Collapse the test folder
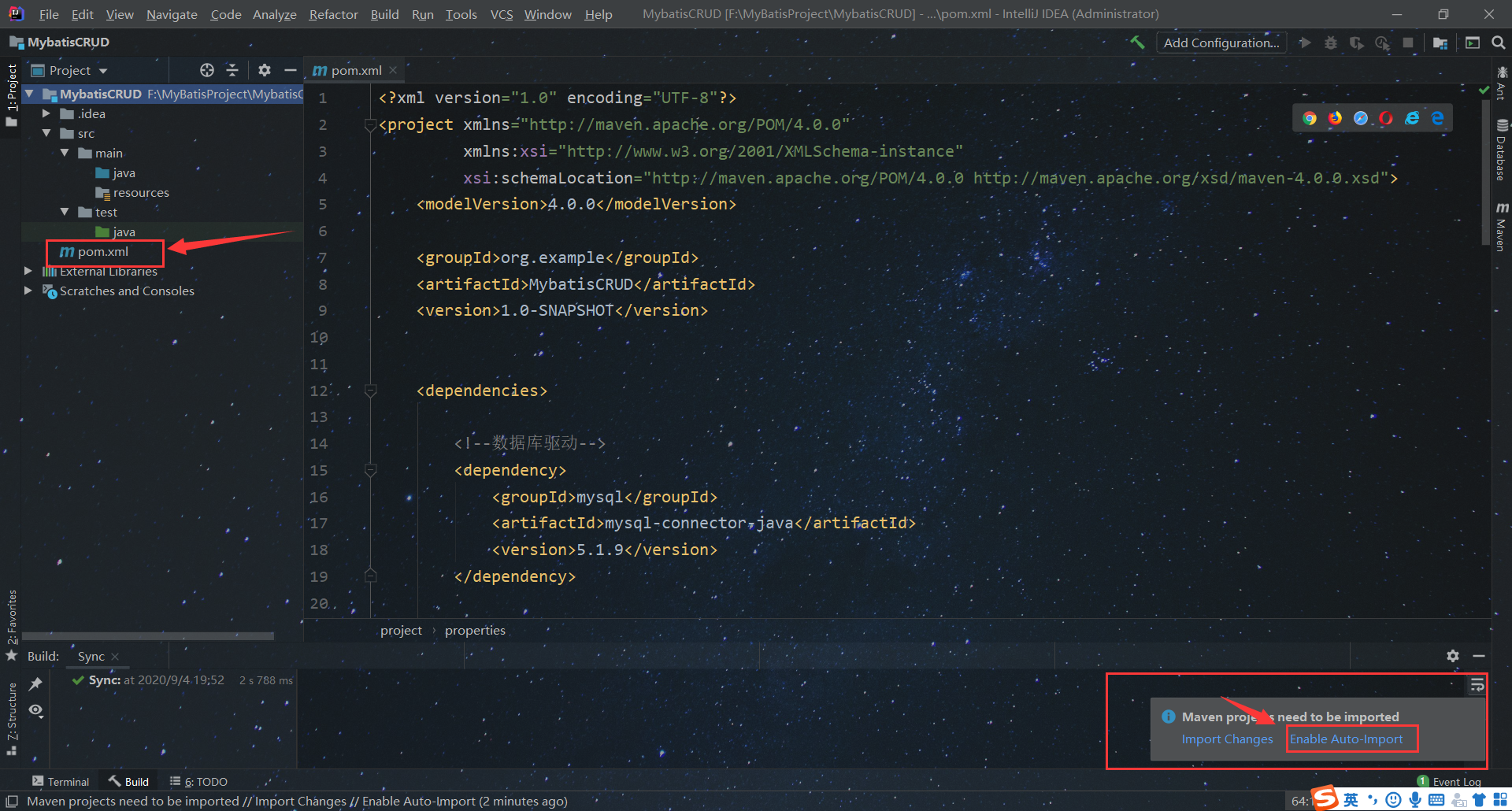This screenshot has height=811, width=1512. pos(65,212)
